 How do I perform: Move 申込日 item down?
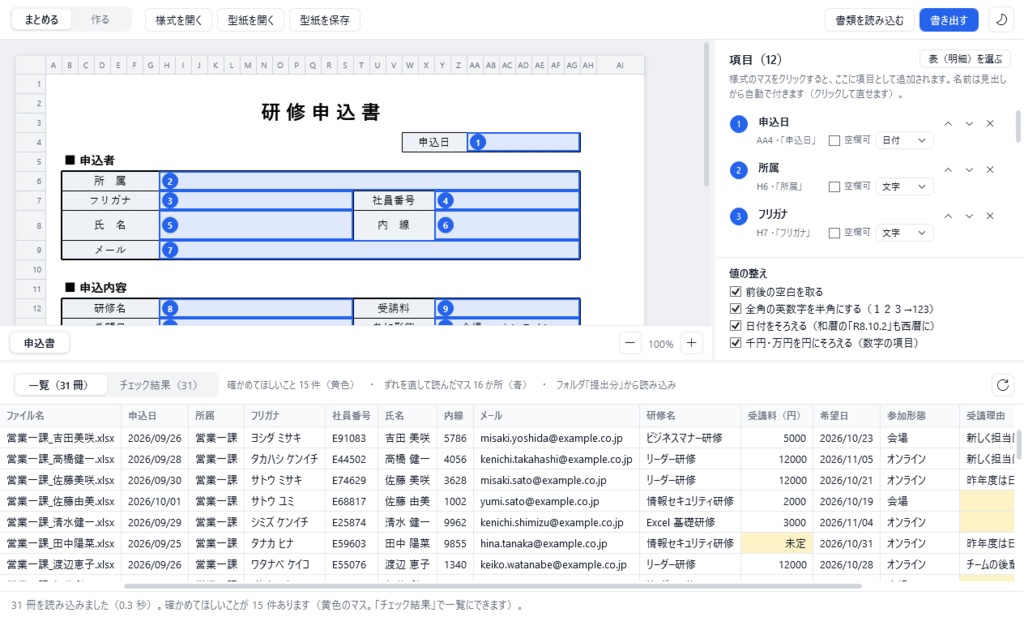(969, 123)
